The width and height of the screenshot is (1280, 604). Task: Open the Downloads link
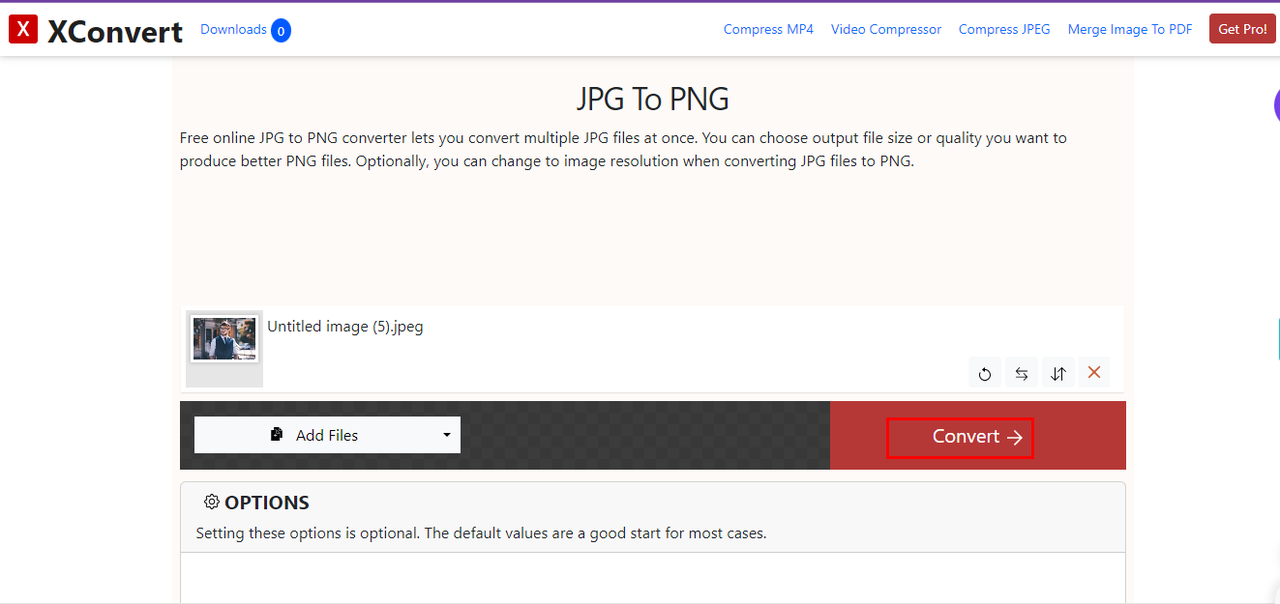coord(233,29)
